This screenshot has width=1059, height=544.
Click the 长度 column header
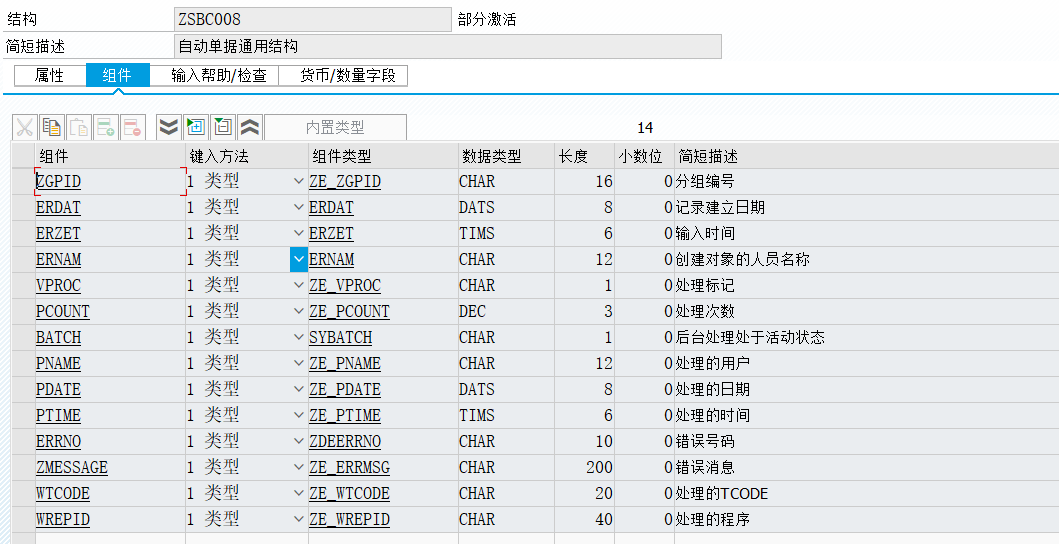coord(584,156)
